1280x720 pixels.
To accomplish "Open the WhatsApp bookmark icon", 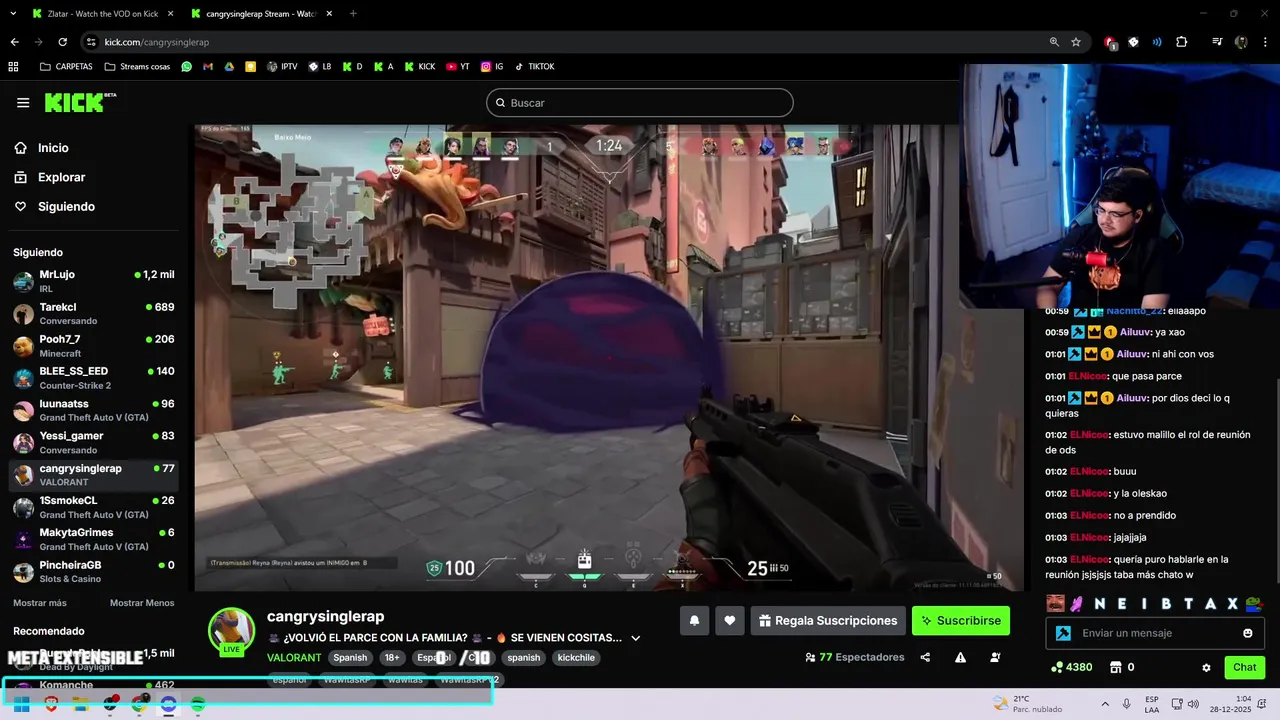I will (187, 67).
